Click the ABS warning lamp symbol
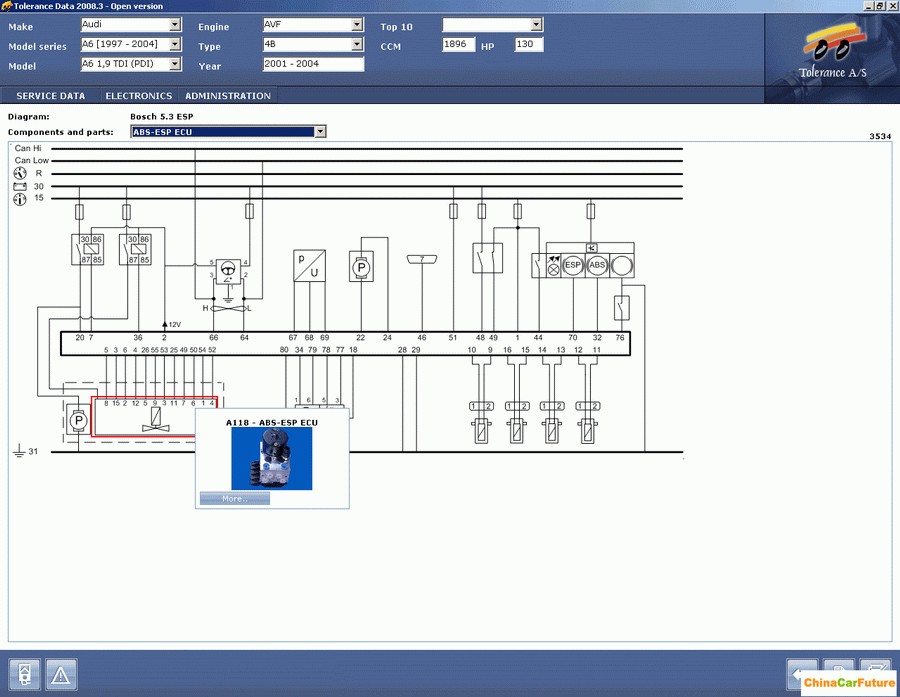Viewport: 900px width, 697px height. 597,266
